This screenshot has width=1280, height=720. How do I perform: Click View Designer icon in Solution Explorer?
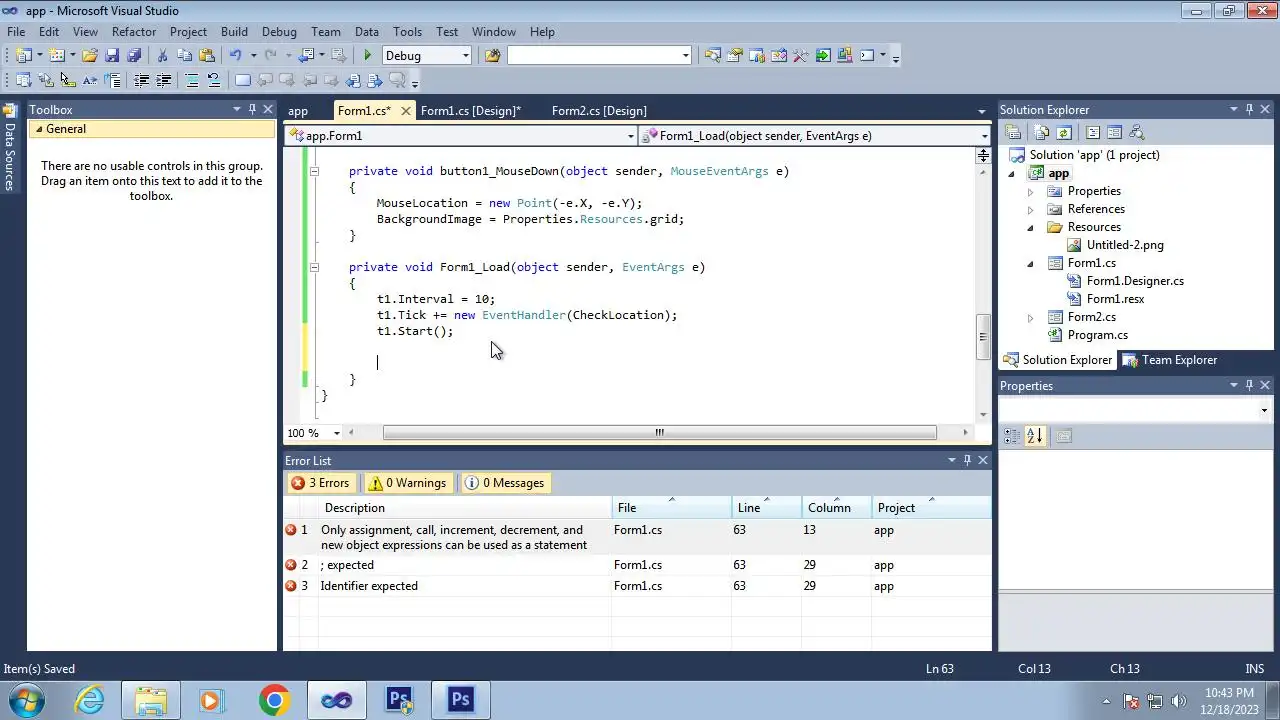pos(1114,132)
